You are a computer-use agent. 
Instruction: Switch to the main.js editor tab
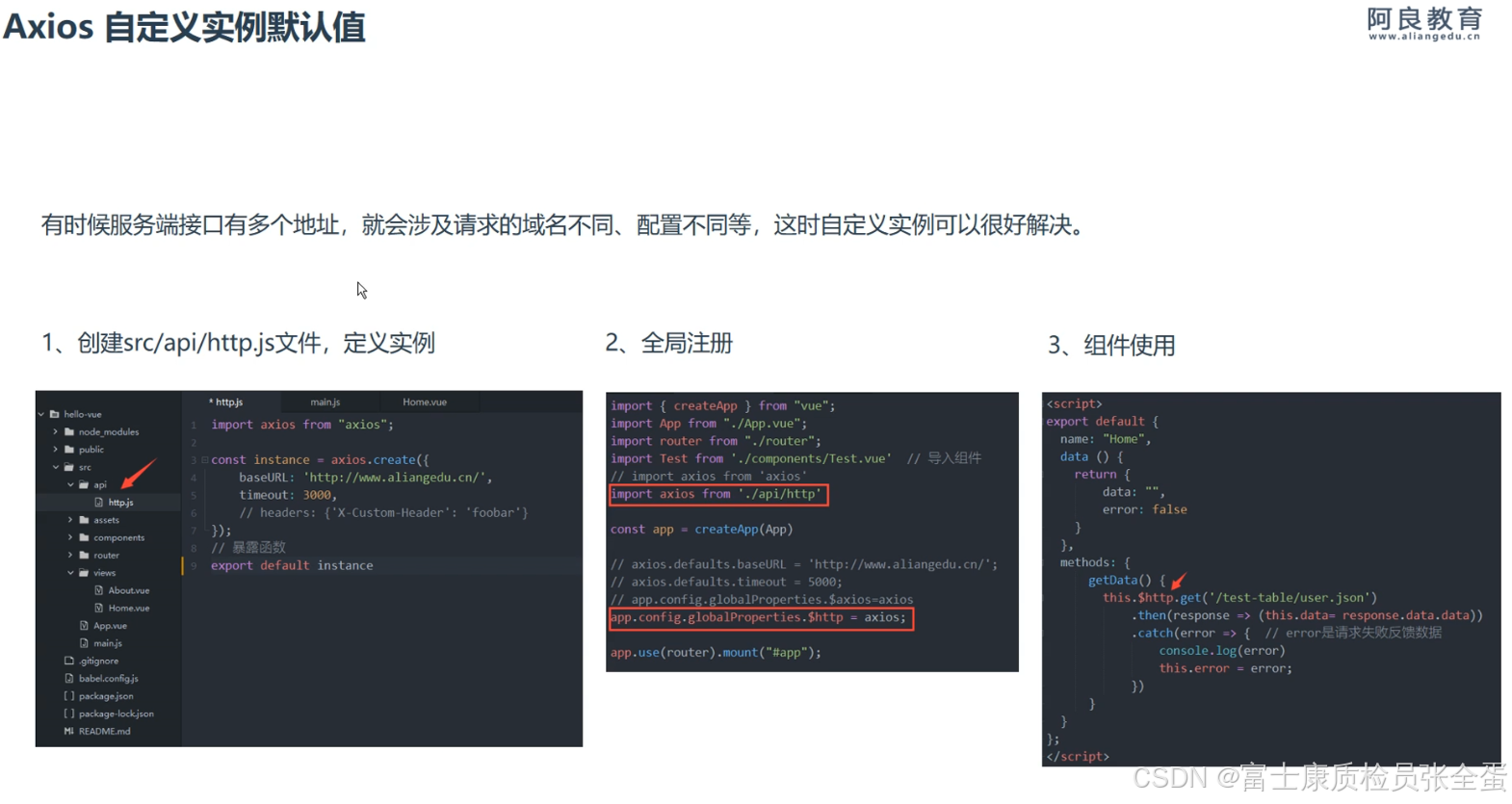click(x=326, y=402)
